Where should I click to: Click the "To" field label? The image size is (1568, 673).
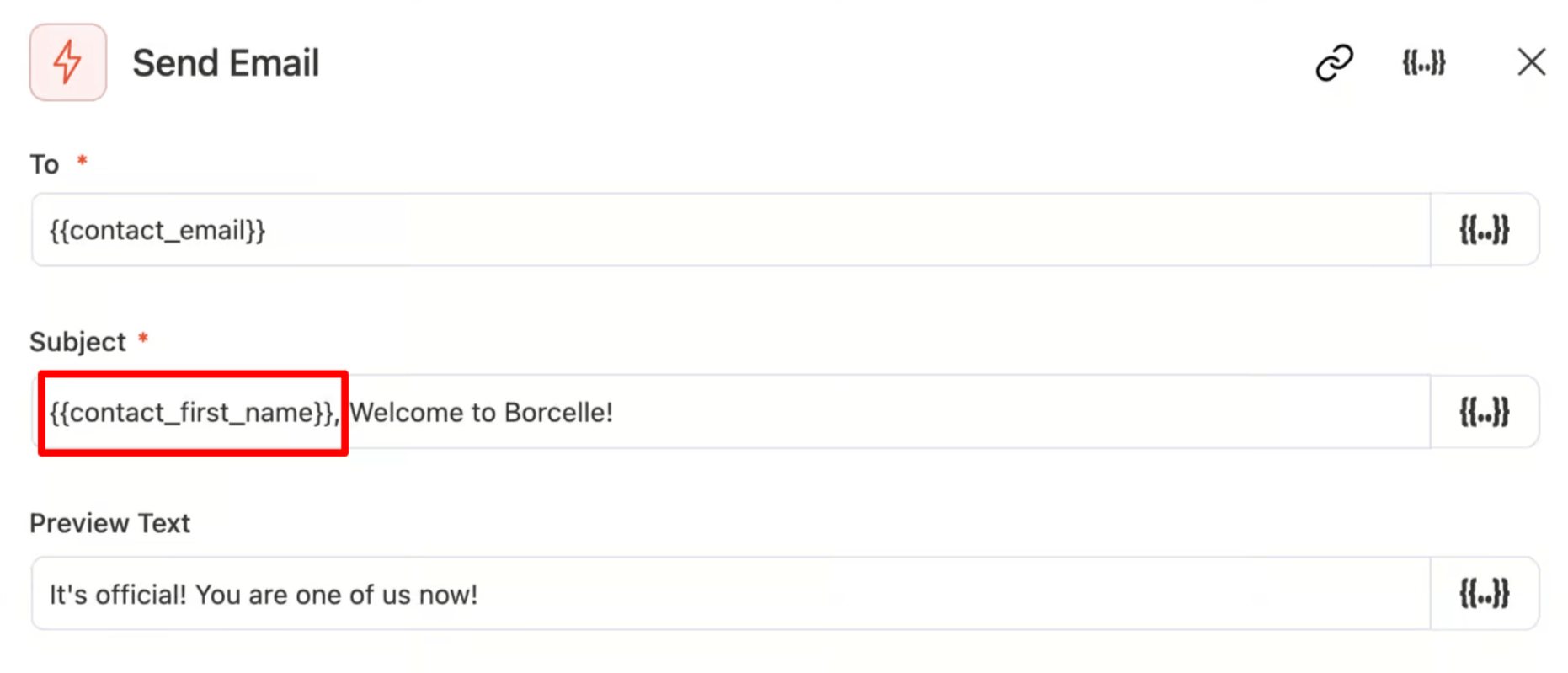point(45,164)
